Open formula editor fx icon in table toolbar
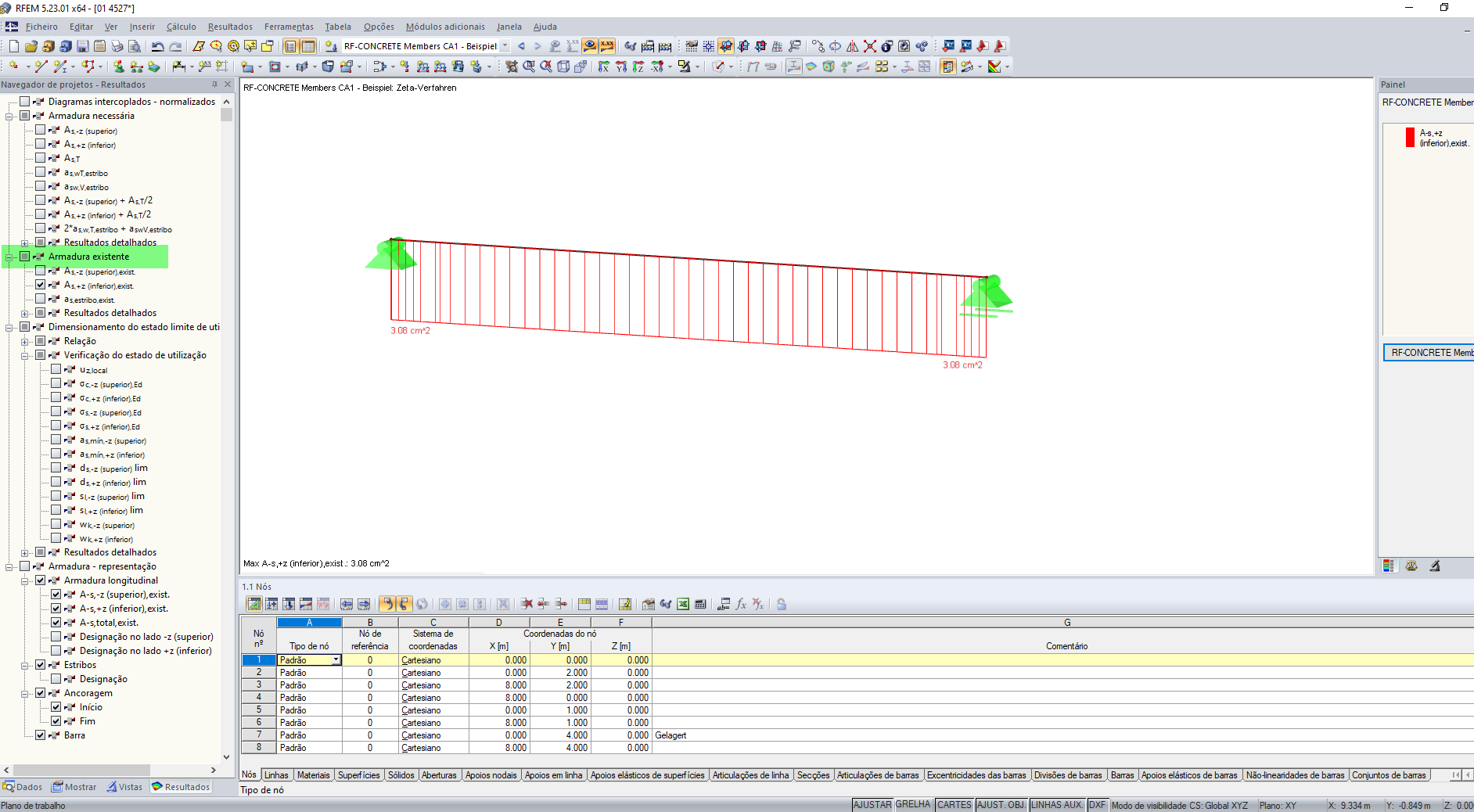The image size is (1474, 812). click(741, 604)
